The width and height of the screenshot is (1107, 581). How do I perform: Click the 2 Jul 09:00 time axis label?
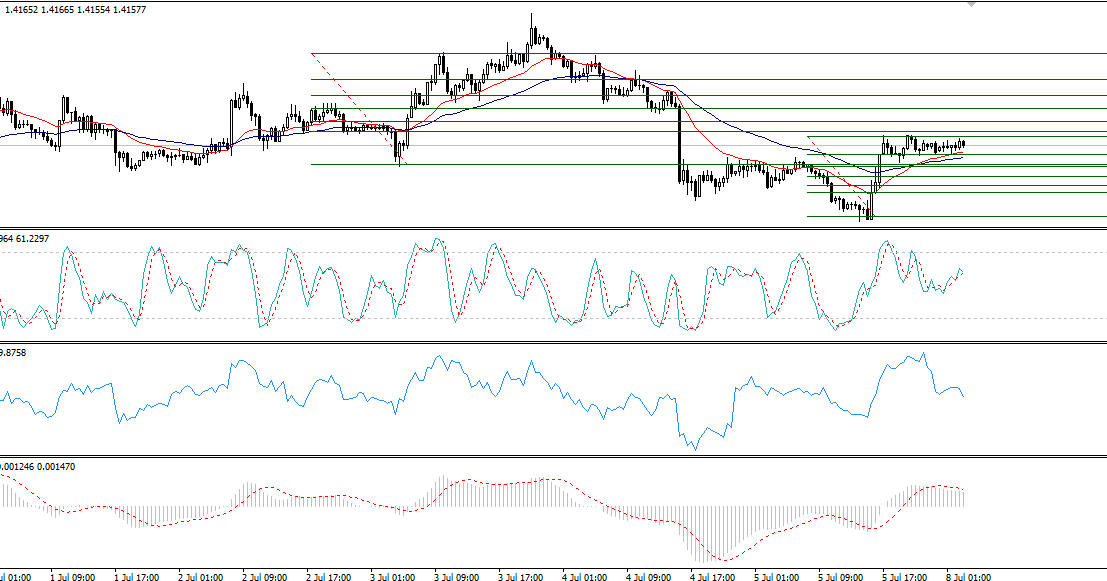pyautogui.click(x=265, y=577)
